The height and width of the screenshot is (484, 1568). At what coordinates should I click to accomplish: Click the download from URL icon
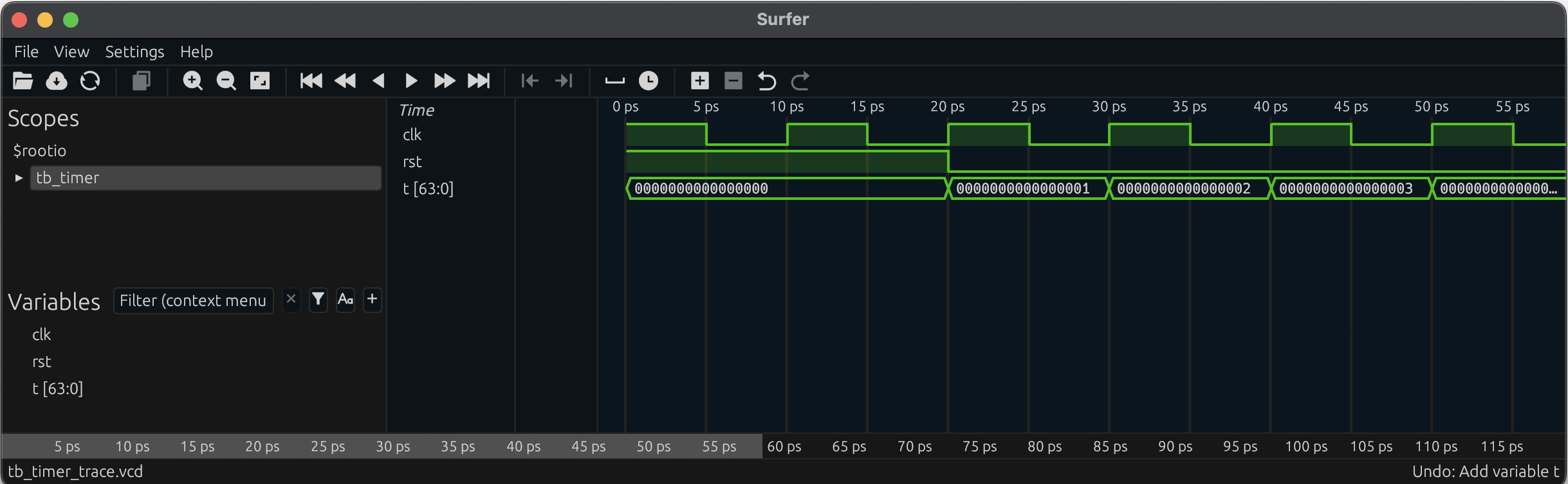[x=57, y=81]
